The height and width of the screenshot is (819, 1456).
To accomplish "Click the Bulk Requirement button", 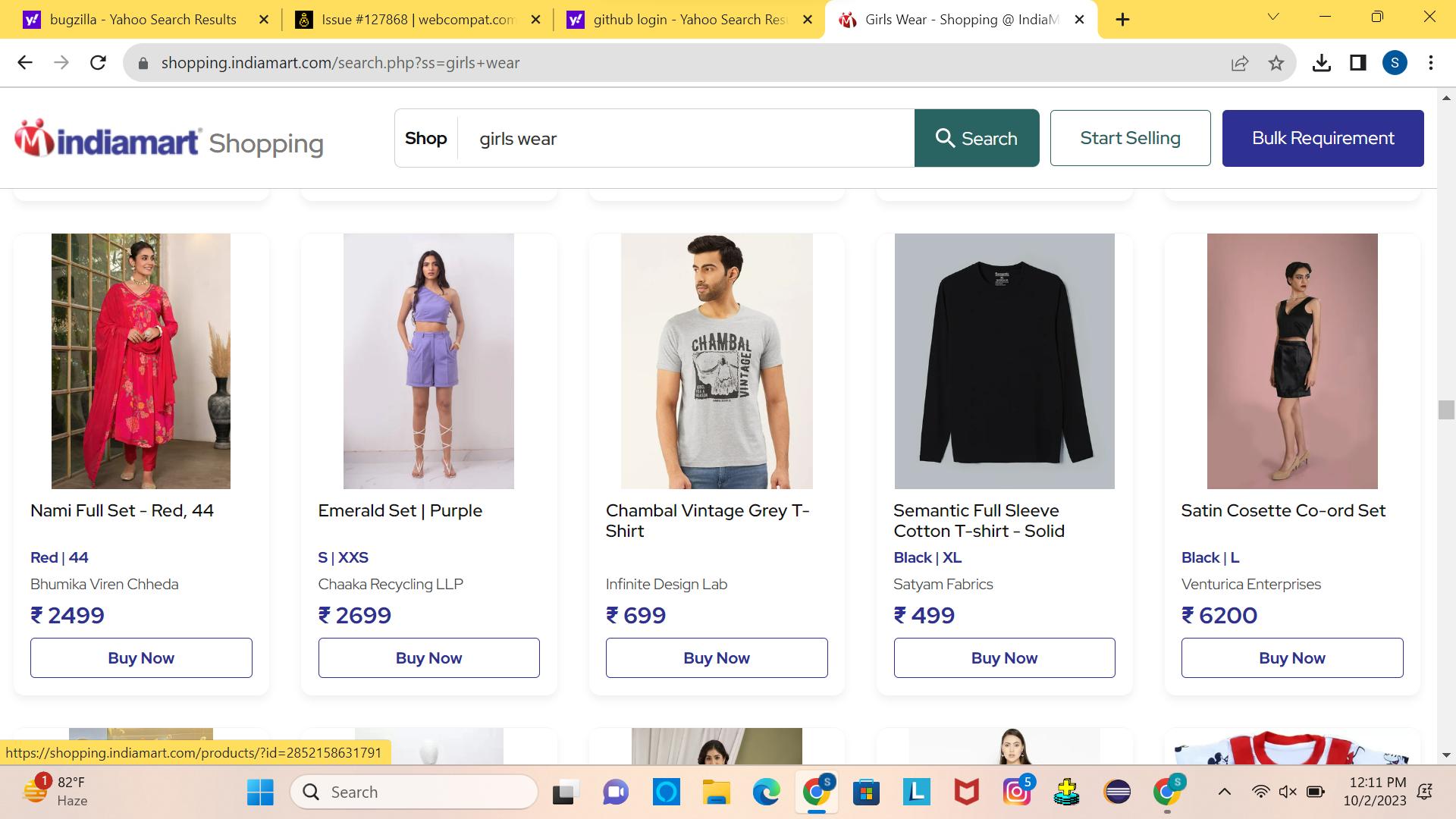I will pyautogui.click(x=1323, y=138).
